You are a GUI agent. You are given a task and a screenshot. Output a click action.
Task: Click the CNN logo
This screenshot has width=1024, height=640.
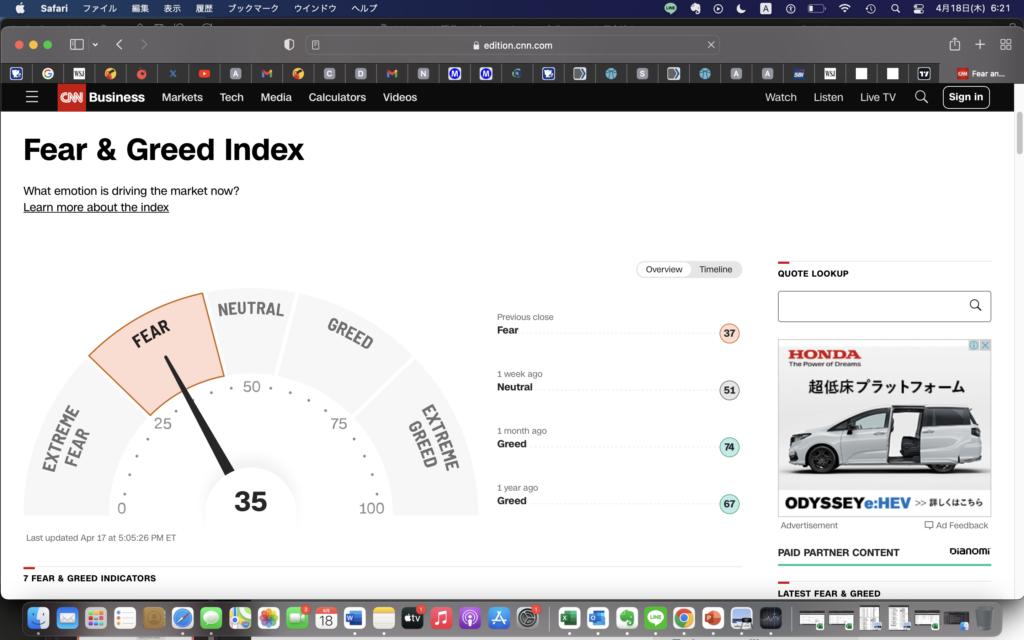tap(71, 97)
